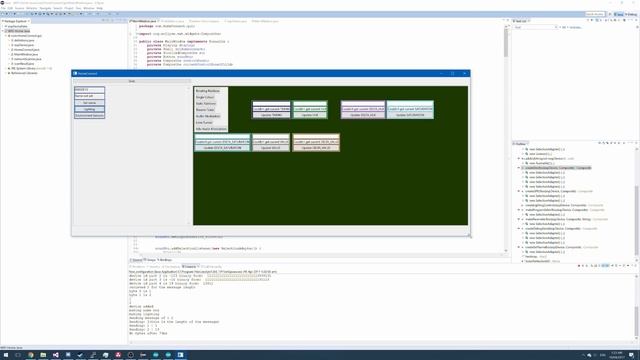Switch to the Design tab below the editor

point(151,260)
